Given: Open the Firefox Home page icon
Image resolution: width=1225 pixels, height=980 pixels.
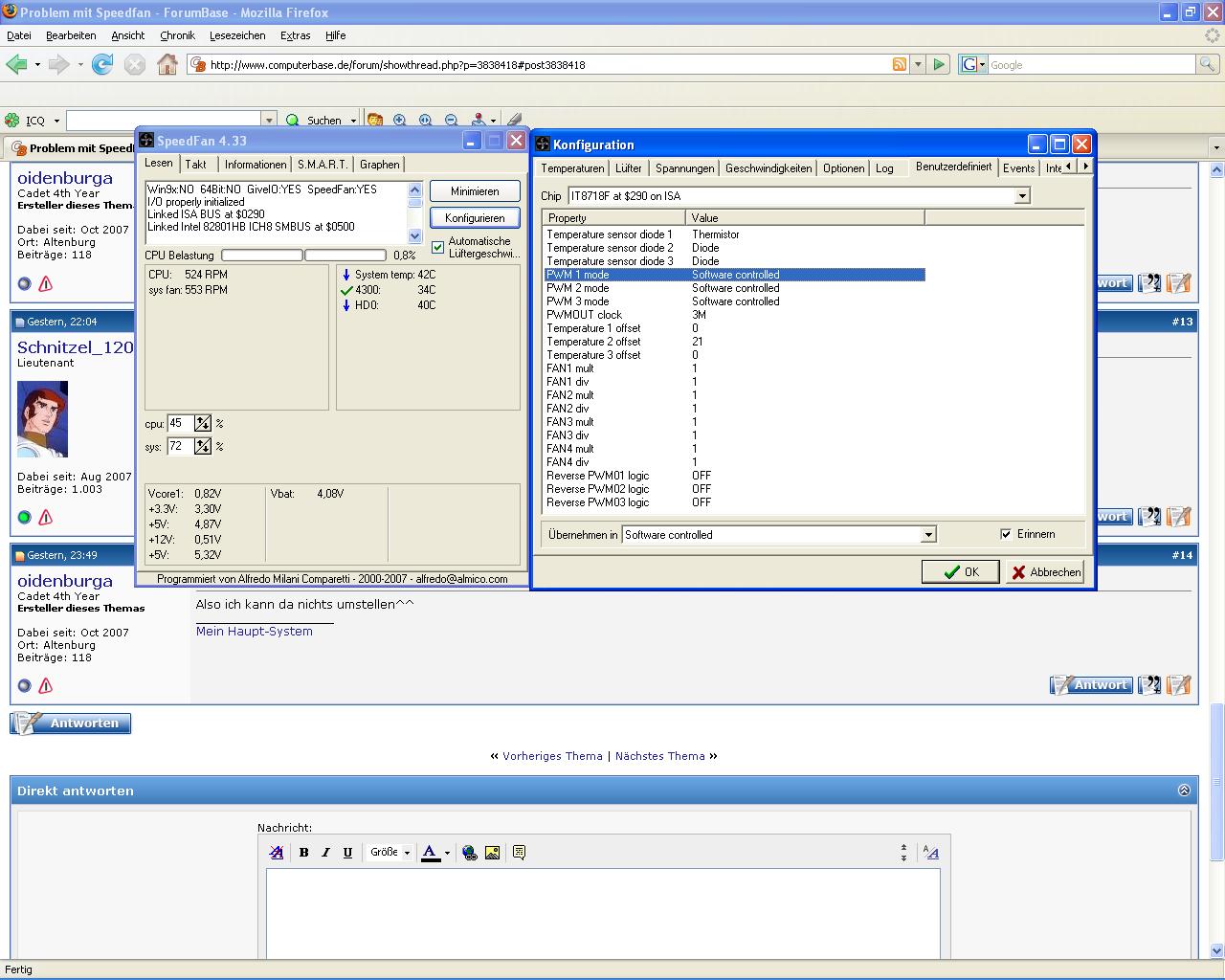Looking at the screenshot, I should [167, 64].
